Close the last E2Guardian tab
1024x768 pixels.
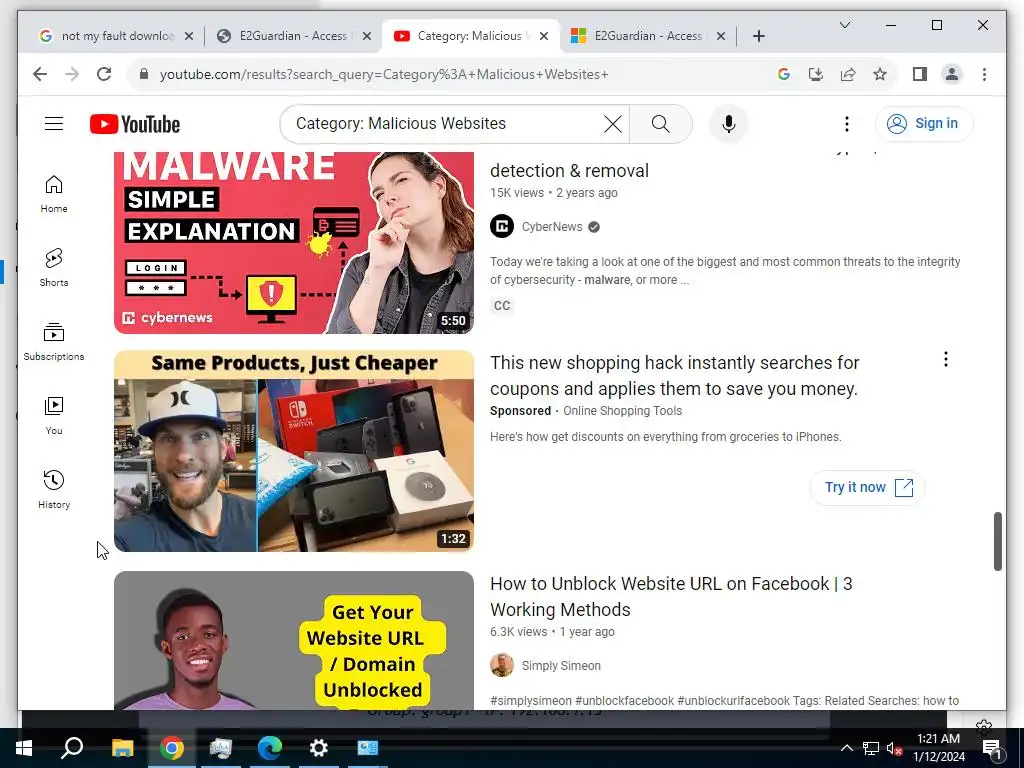[x=720, y=36]
